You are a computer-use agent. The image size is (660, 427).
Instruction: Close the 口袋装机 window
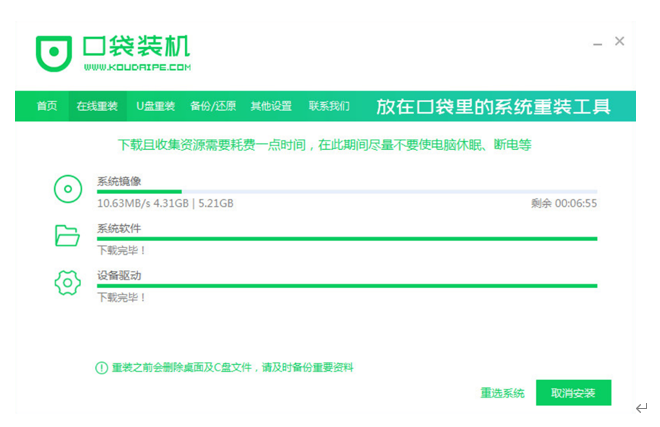(619, 41)
